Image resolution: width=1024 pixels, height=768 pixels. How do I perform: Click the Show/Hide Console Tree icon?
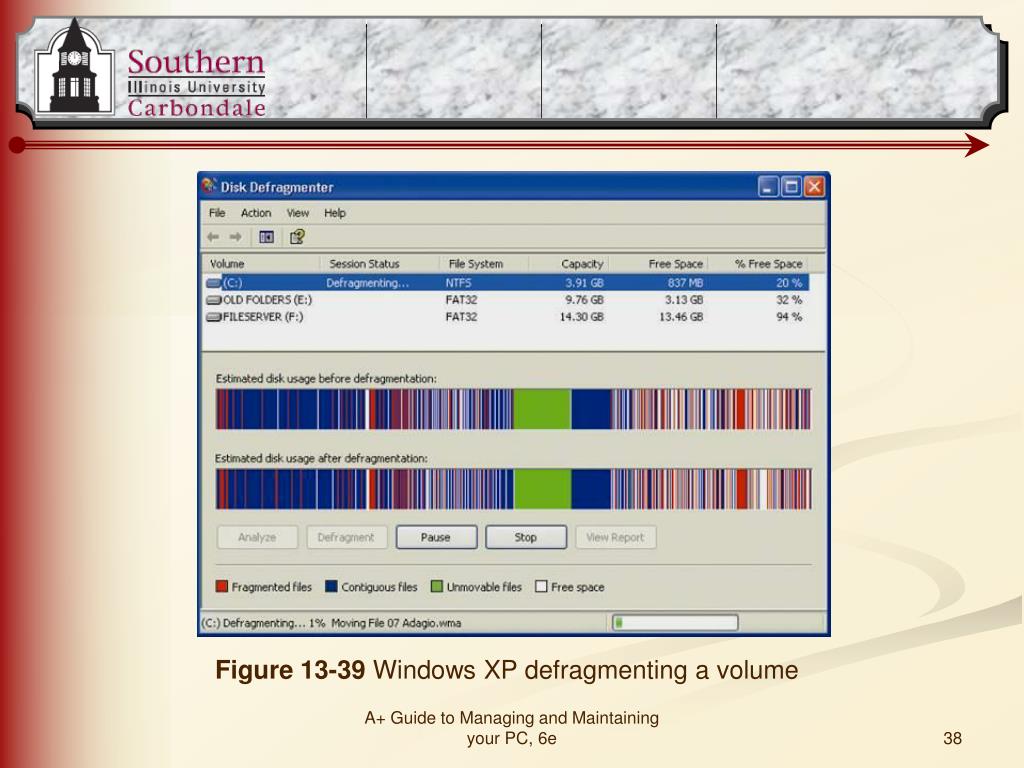click(266, 237)
